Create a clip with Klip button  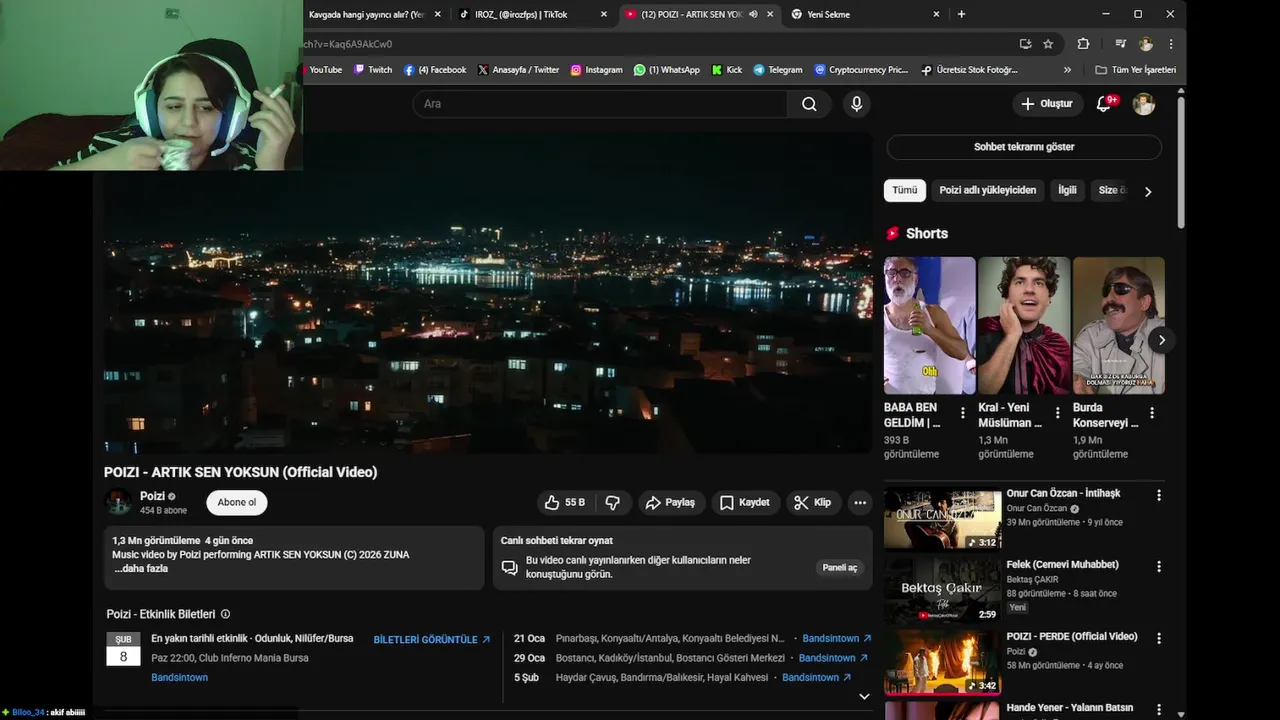812,503
